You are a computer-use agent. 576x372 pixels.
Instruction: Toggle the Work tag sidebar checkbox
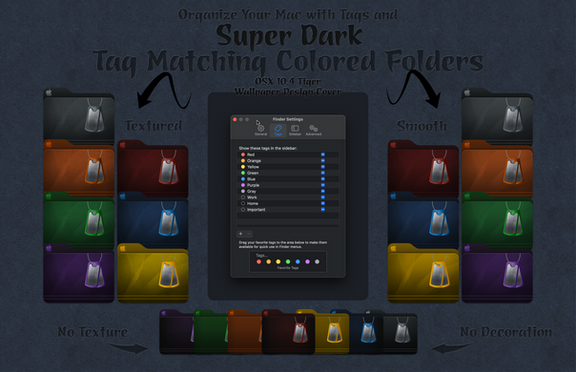click(x=323, y=197)
